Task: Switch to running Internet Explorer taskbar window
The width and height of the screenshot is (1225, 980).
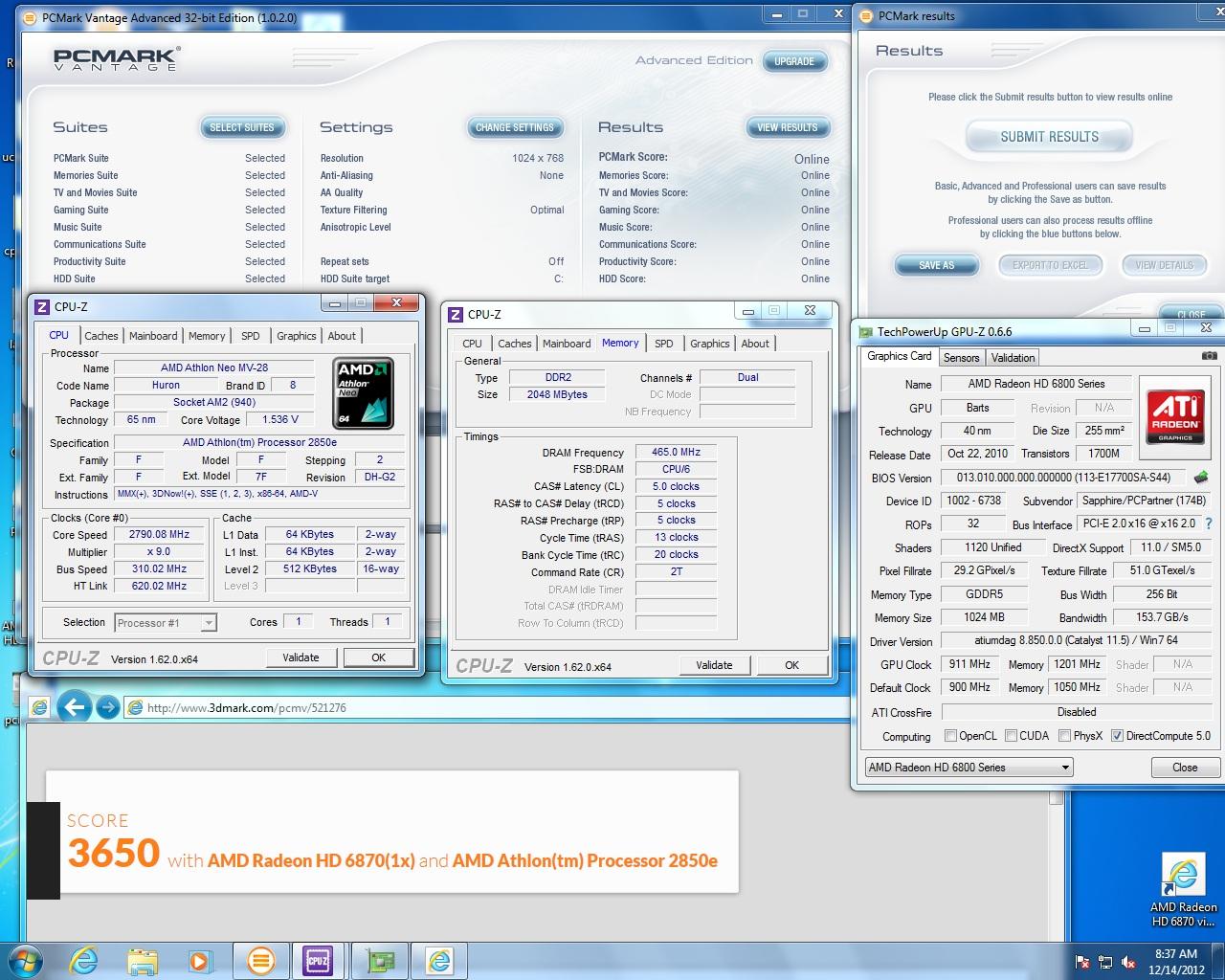Action: [x=439, y=960]
